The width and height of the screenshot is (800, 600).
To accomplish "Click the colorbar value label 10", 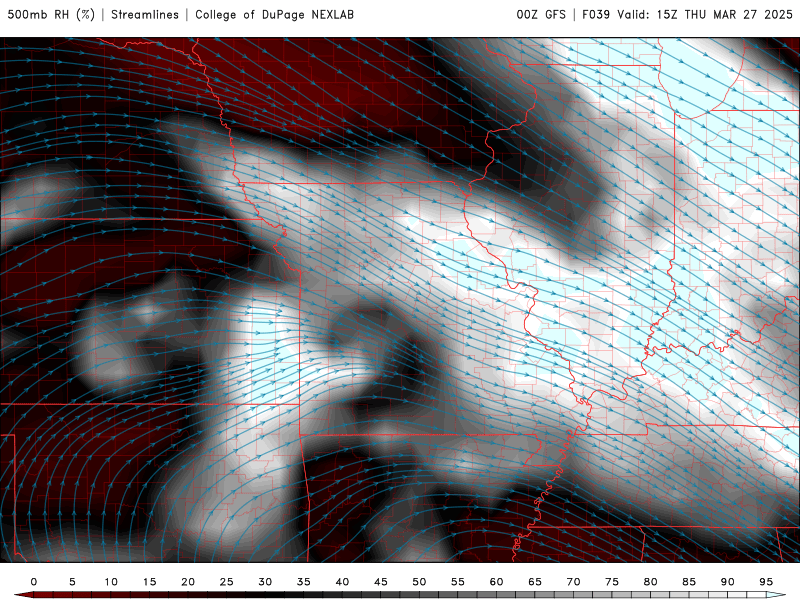I will (111, 582).
